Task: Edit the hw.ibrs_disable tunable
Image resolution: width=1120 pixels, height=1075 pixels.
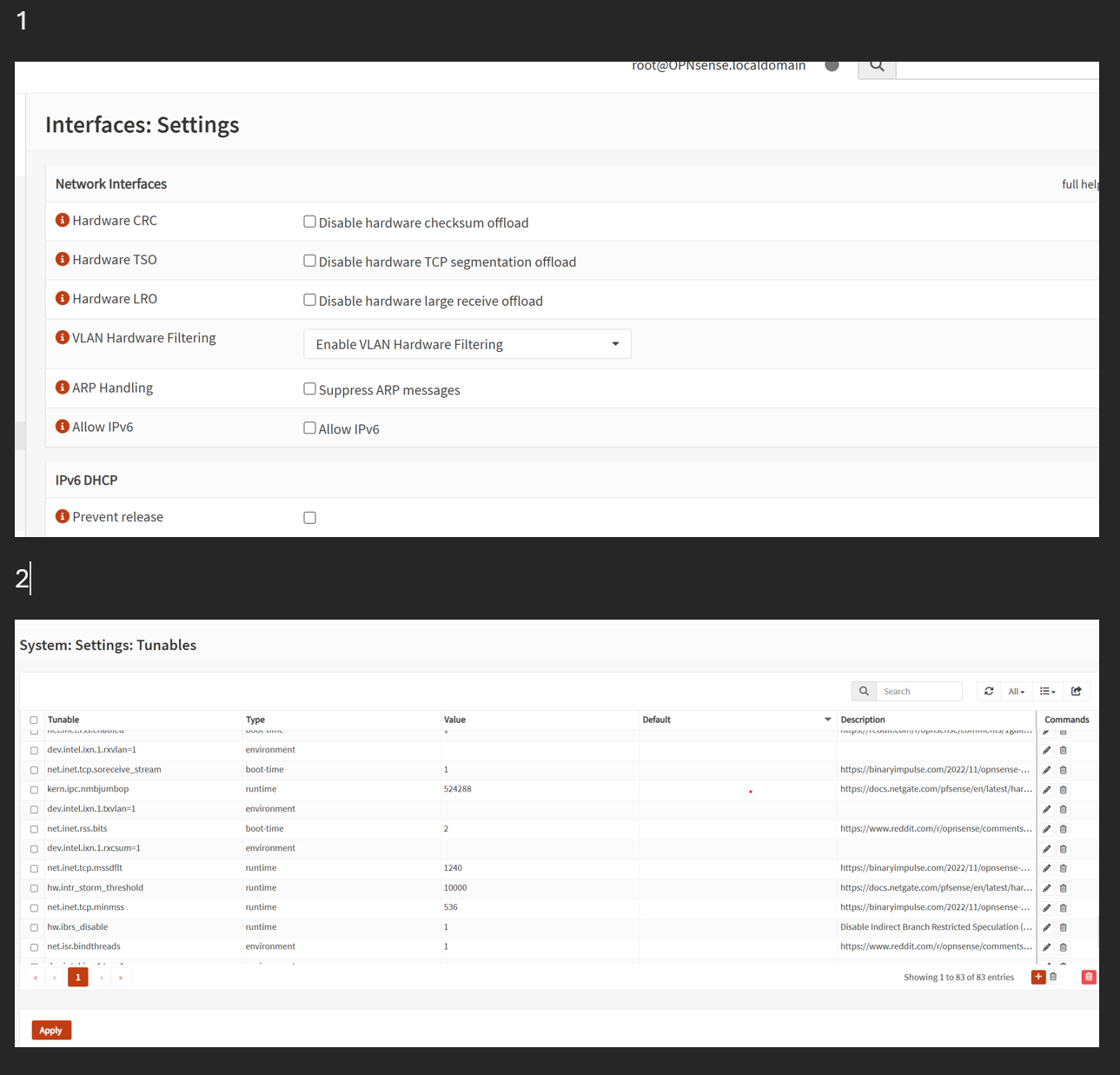Action: [x=1047, y=927]
